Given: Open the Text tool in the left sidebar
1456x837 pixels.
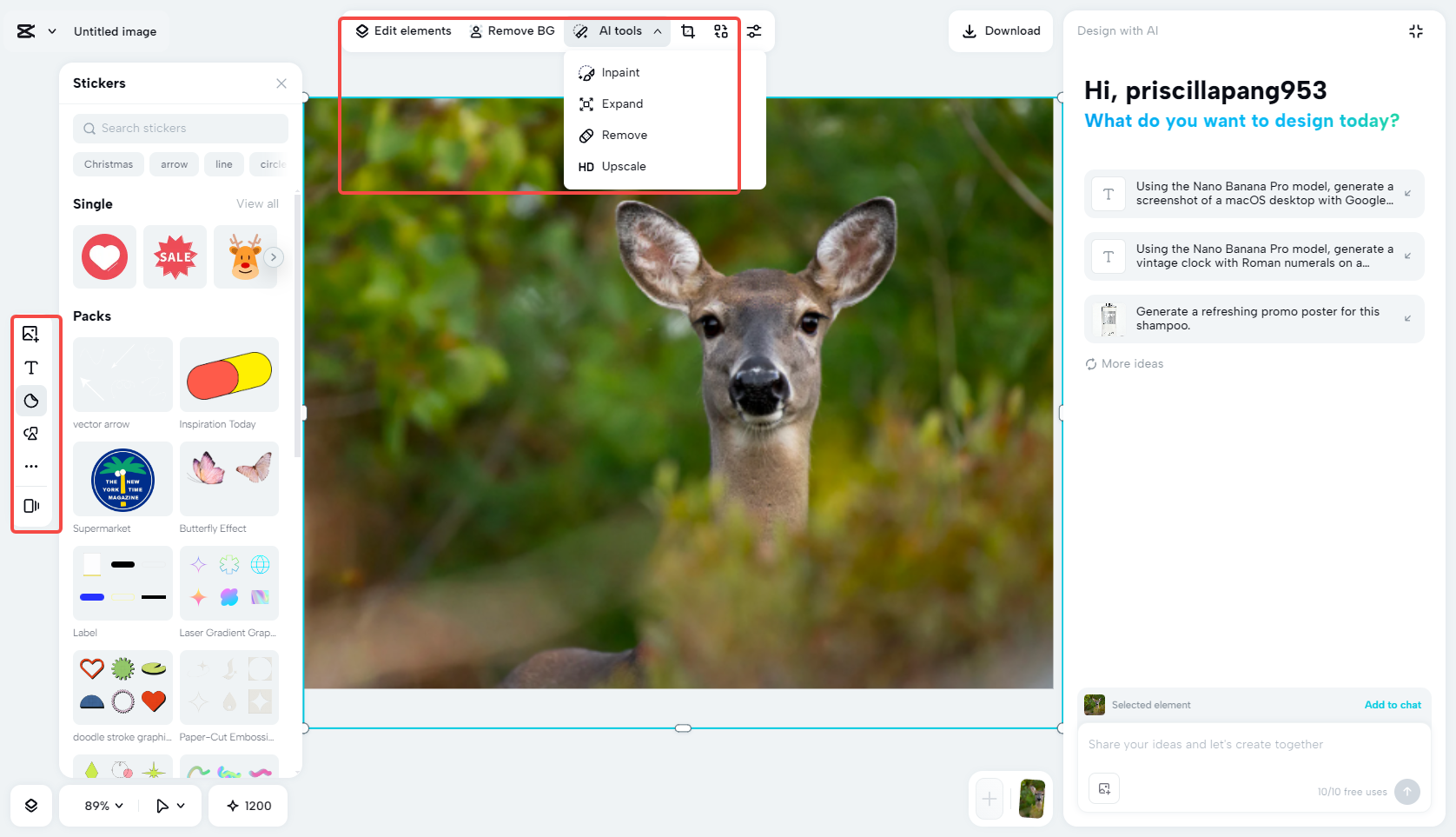Looking at the screenshot, I should (31, 368).
